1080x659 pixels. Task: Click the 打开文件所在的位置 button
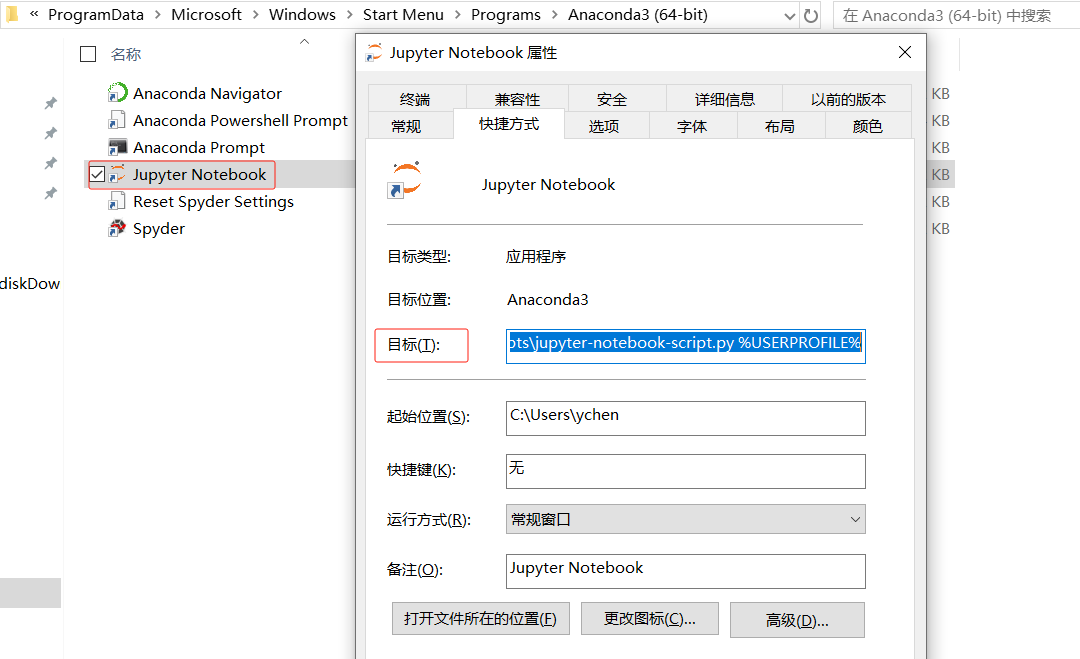click(480, 618)
